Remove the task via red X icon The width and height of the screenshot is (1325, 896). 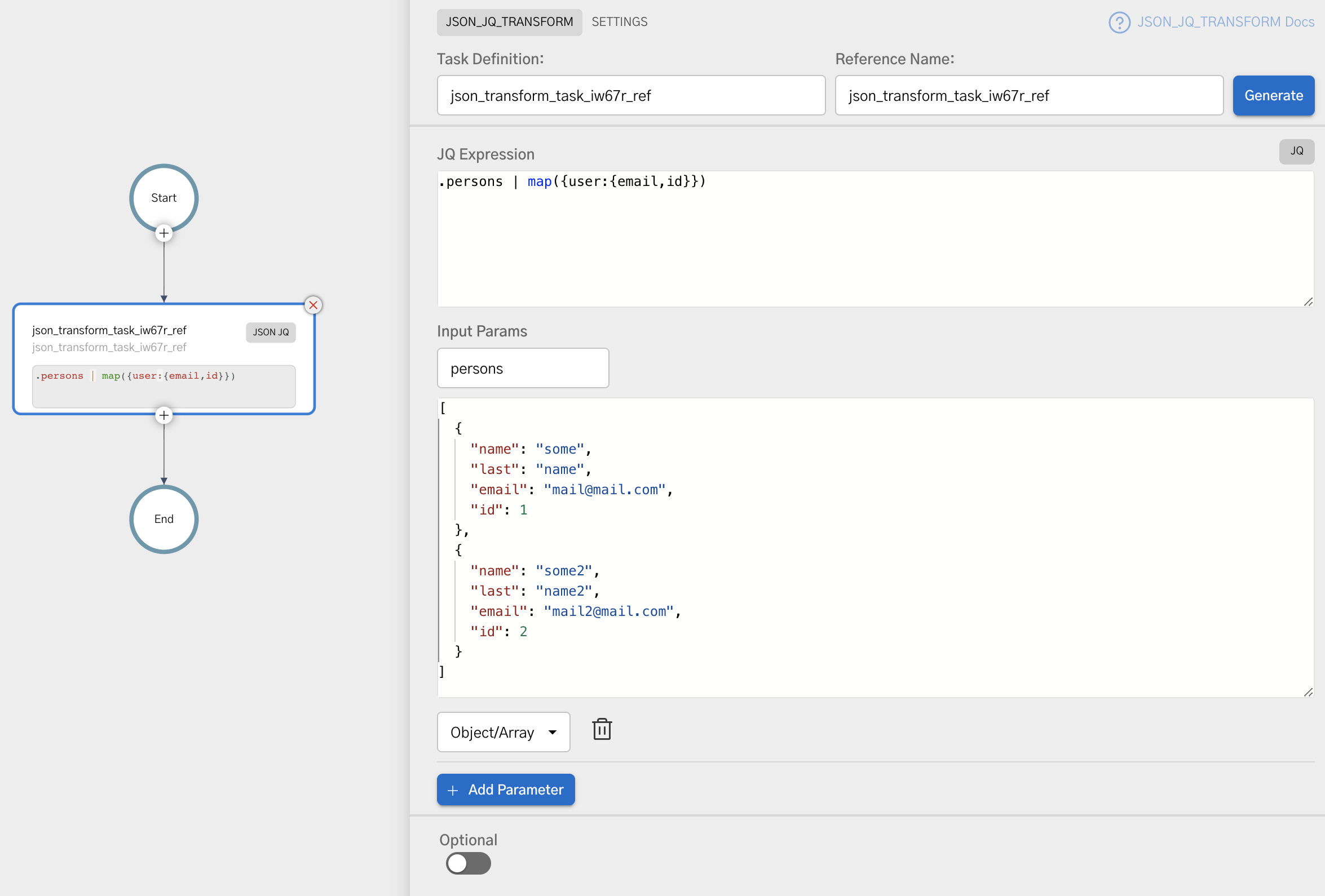[x=313, y=305]
